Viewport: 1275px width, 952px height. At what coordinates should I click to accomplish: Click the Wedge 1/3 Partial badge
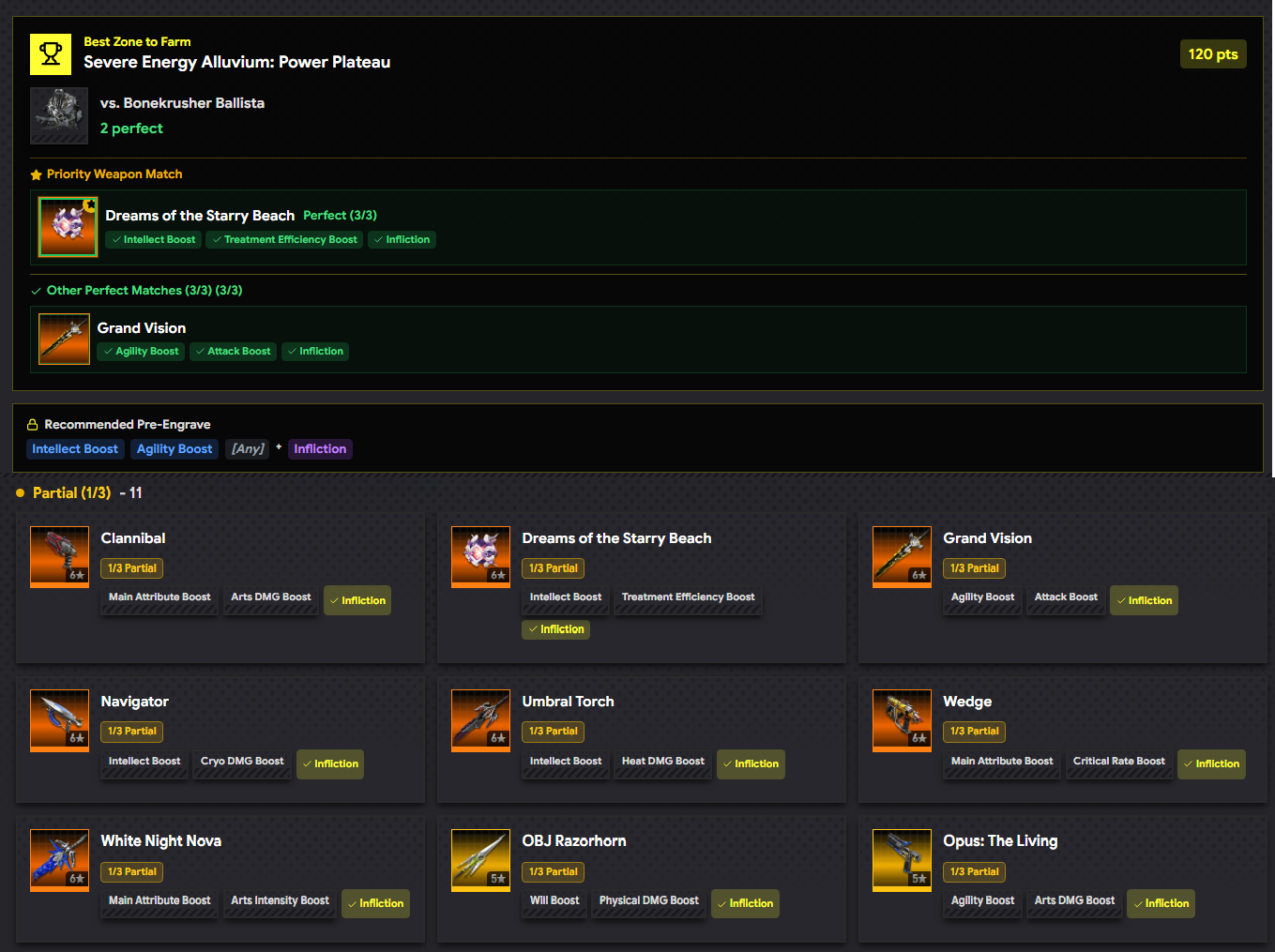click(x=975, y=732)
